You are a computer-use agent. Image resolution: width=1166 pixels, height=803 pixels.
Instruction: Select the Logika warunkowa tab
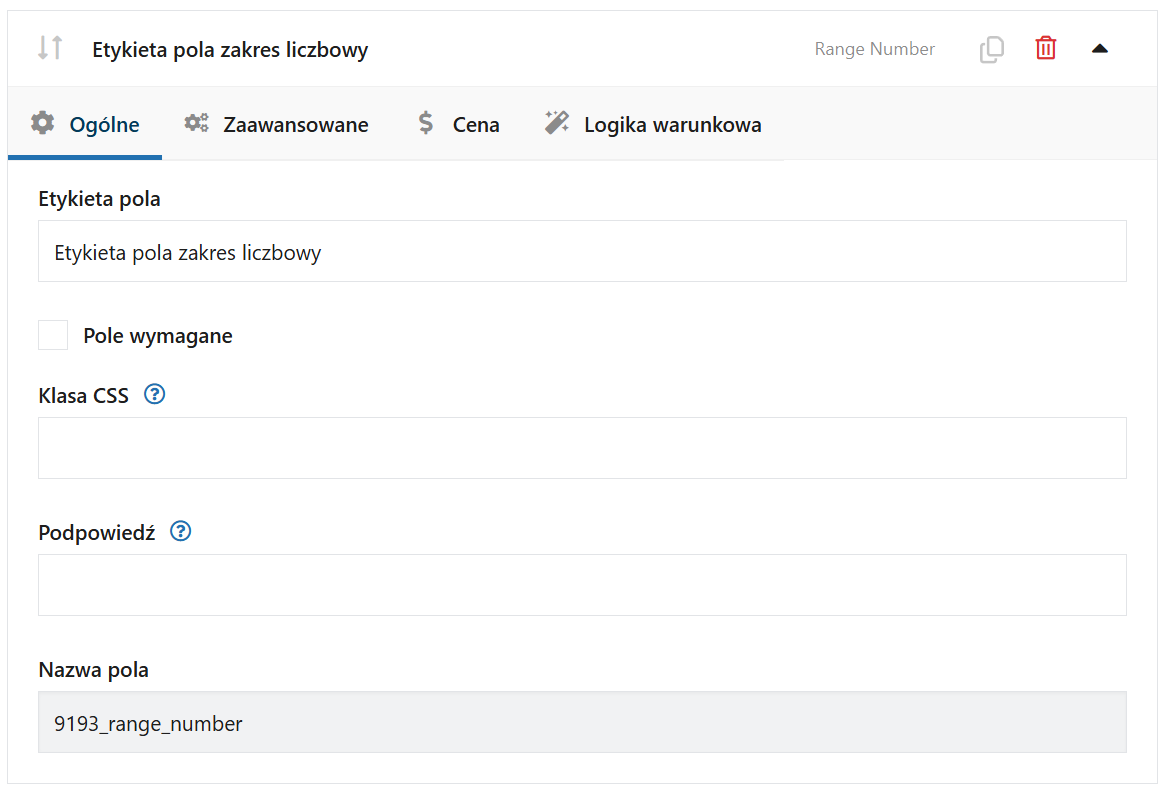[x=672, y=125]
